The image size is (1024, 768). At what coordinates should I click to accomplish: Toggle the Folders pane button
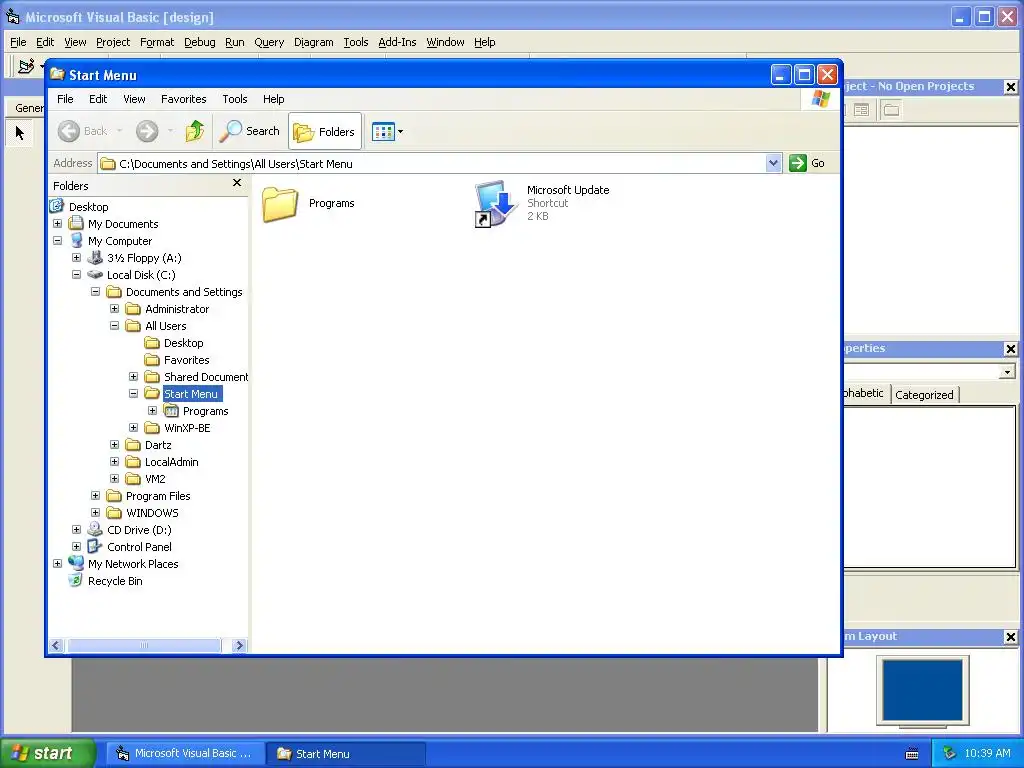[325, 132]
